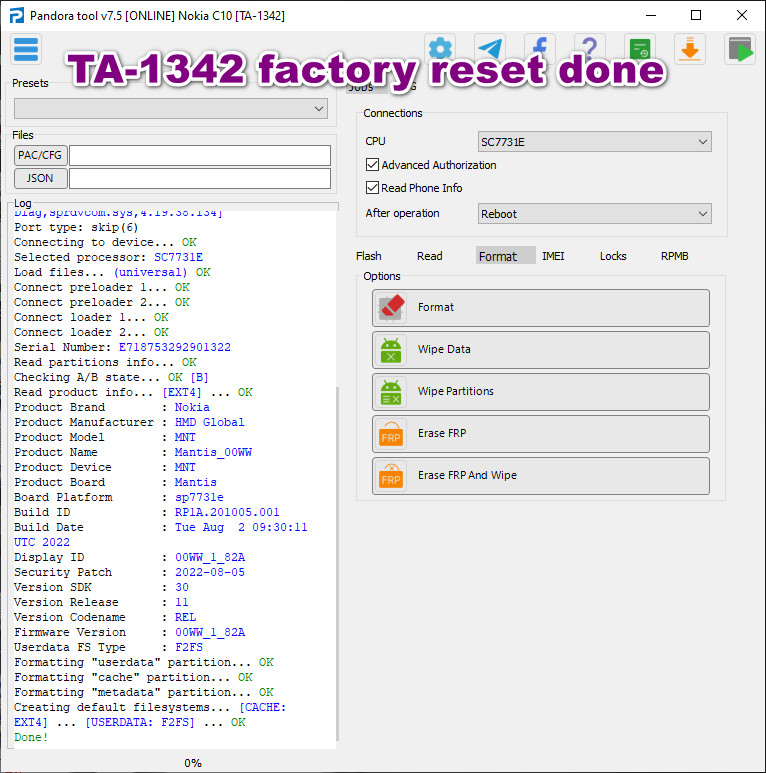766x773 pixels.
Task: Click Board Platform value sp7731e
Action: 199,497
